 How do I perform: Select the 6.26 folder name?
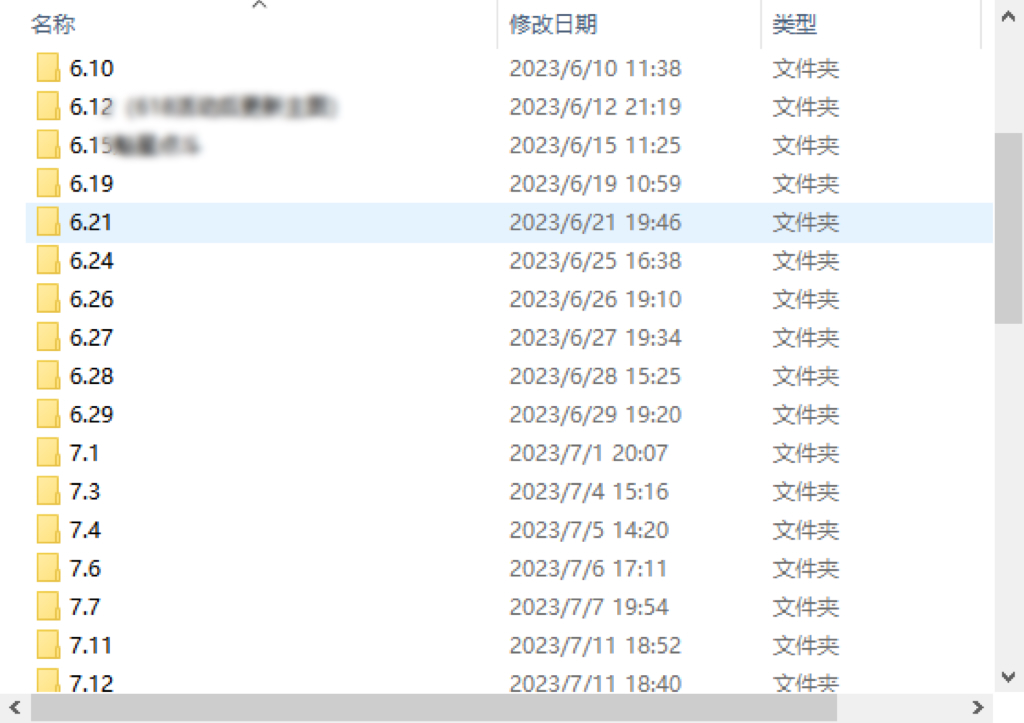click(91, 299)
